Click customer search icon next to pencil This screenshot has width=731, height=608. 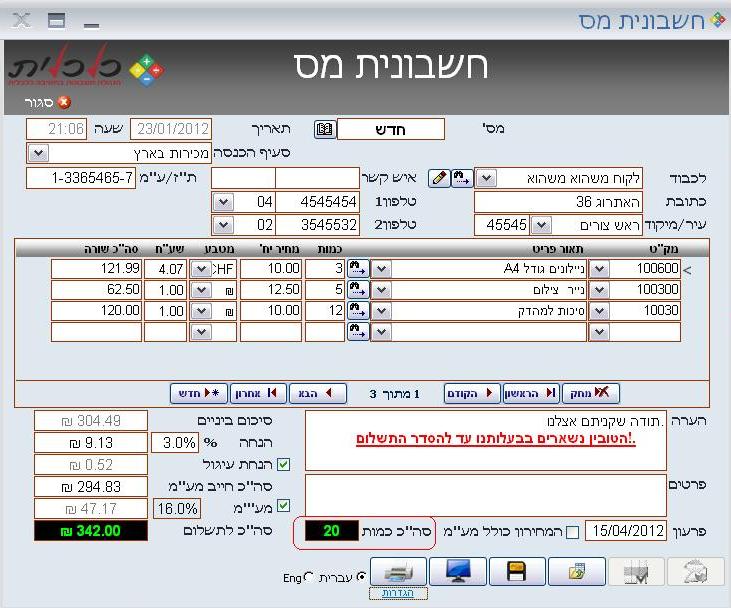pyautogui.click(x=461, y=178)
